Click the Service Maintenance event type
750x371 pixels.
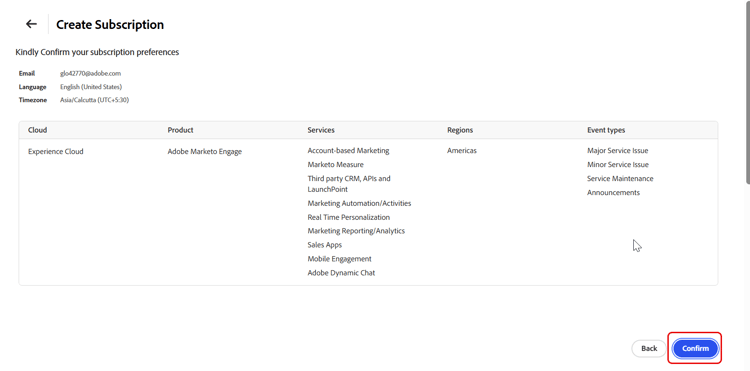[x=620, y=178]
